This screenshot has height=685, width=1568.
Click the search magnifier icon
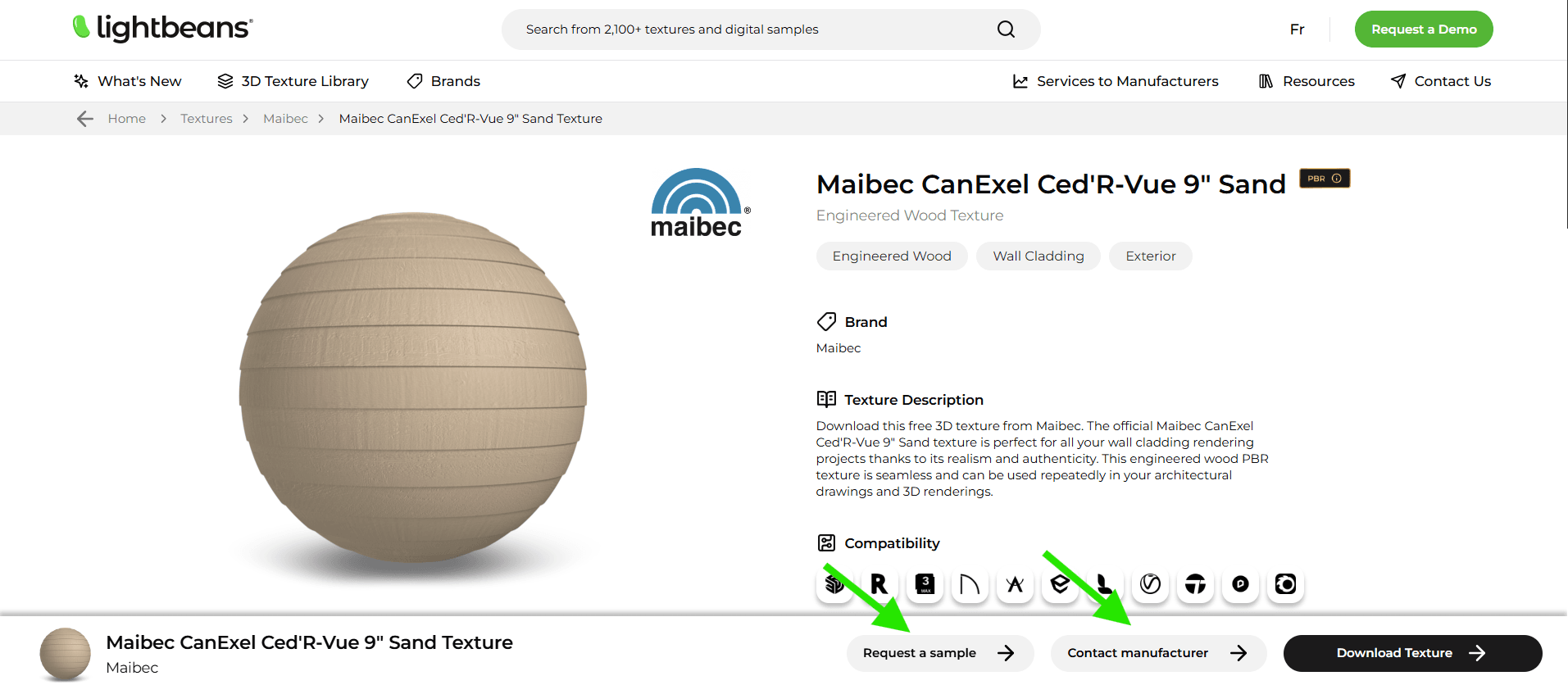[1006, 29]
